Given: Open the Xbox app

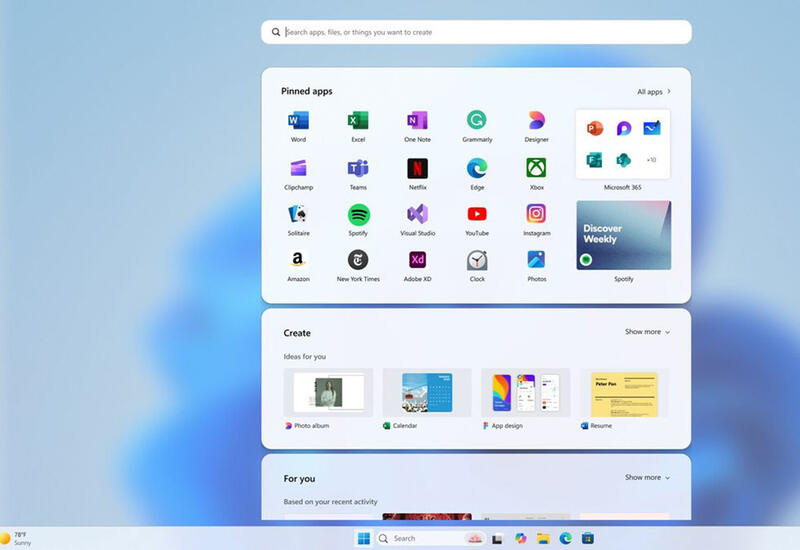Looking at the screenshot, I should tap(537, 168).
